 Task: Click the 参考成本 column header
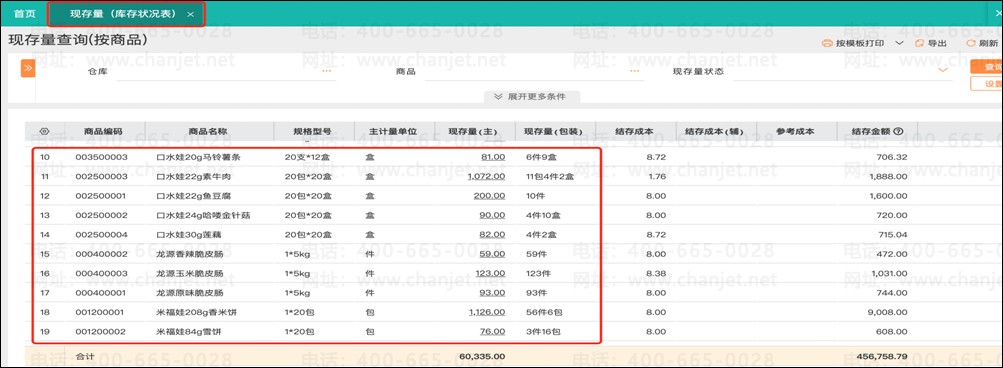795,131
